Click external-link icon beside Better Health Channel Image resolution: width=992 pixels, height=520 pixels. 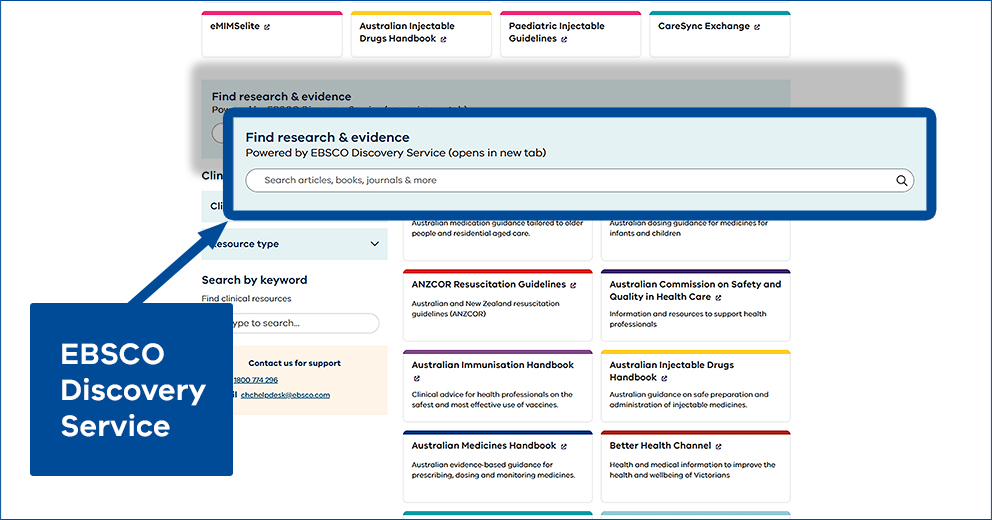(719, 447)
